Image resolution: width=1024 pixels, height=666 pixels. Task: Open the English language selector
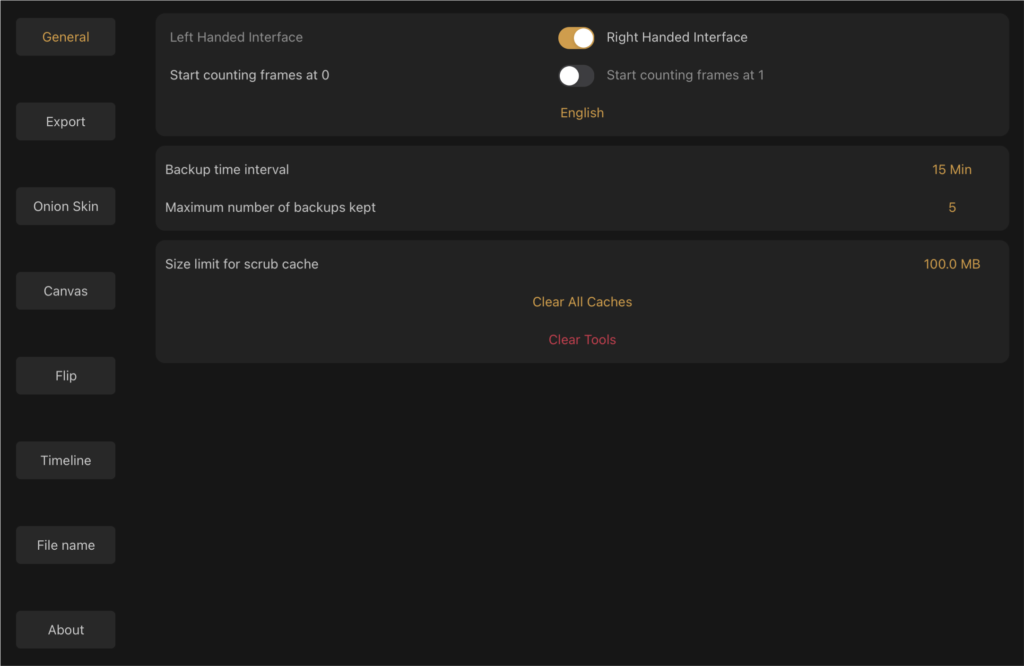pyautogui.click(x=582, y=113)
